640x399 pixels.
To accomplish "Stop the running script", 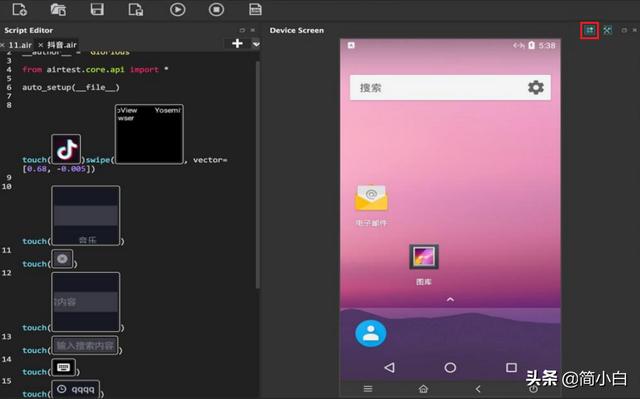I will point(216,9).
